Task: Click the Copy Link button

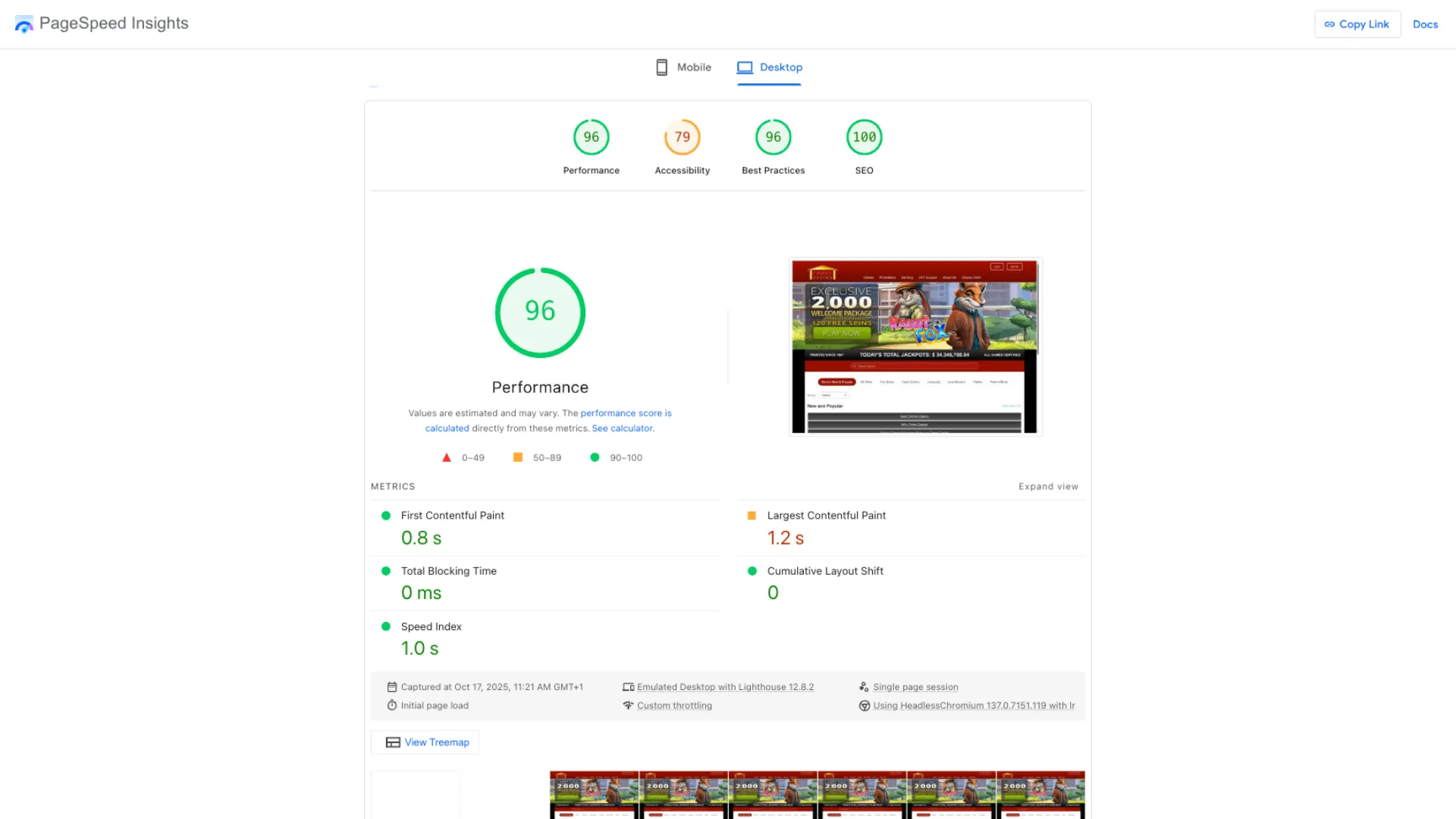Action: (1357, 24)
